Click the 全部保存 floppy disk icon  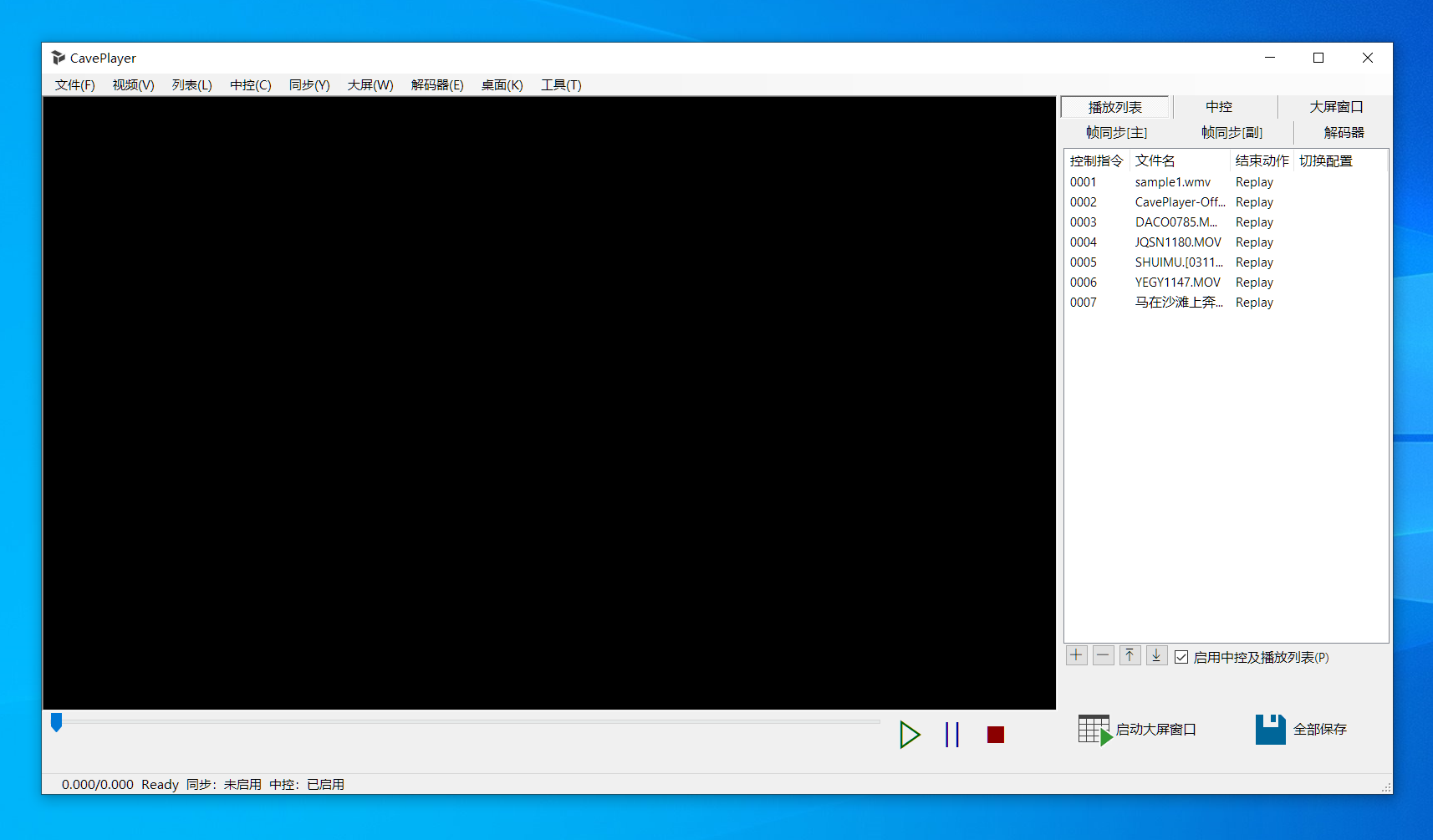pos(1270,729)
